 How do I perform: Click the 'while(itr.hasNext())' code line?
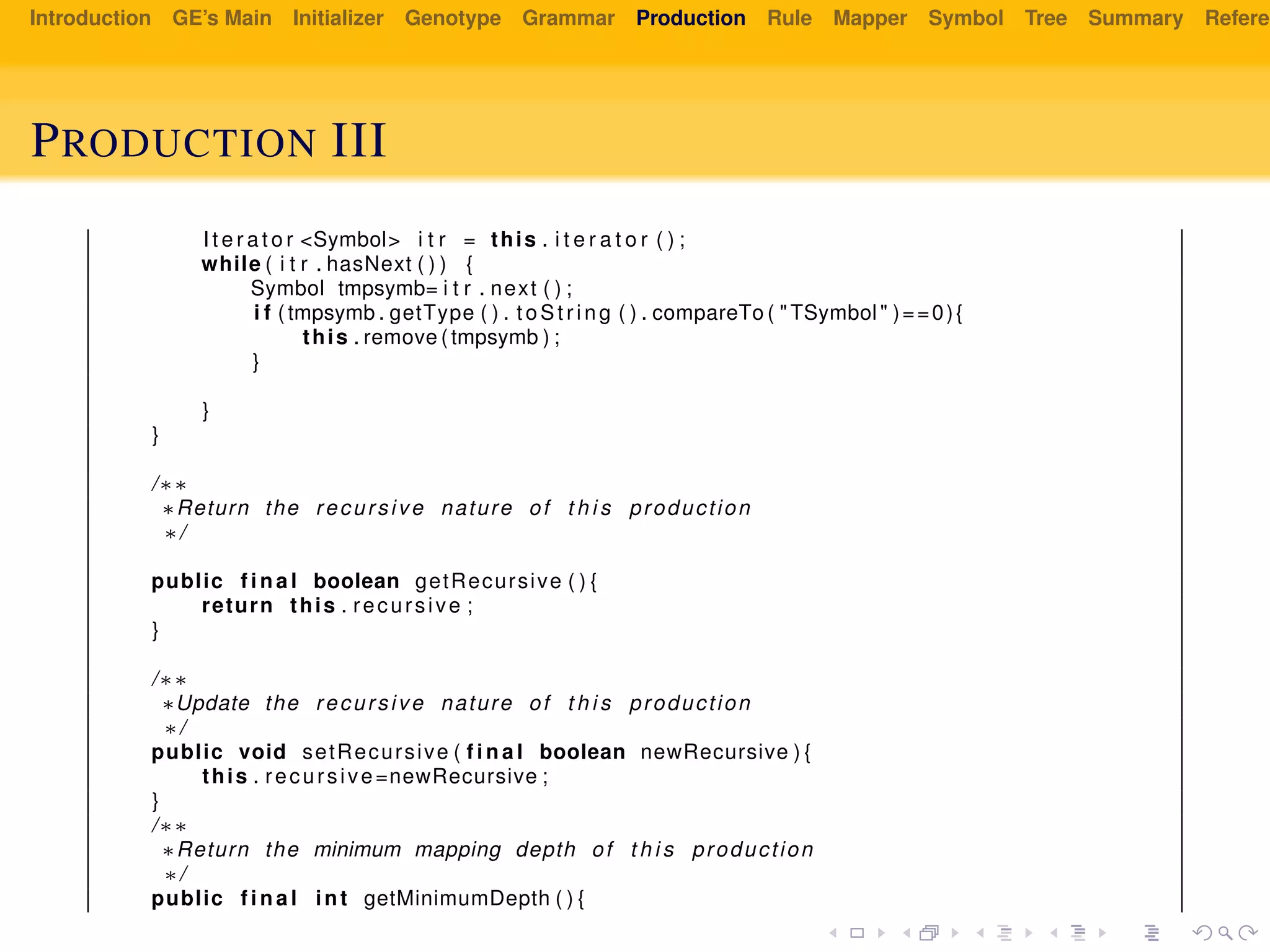[338, 265]
